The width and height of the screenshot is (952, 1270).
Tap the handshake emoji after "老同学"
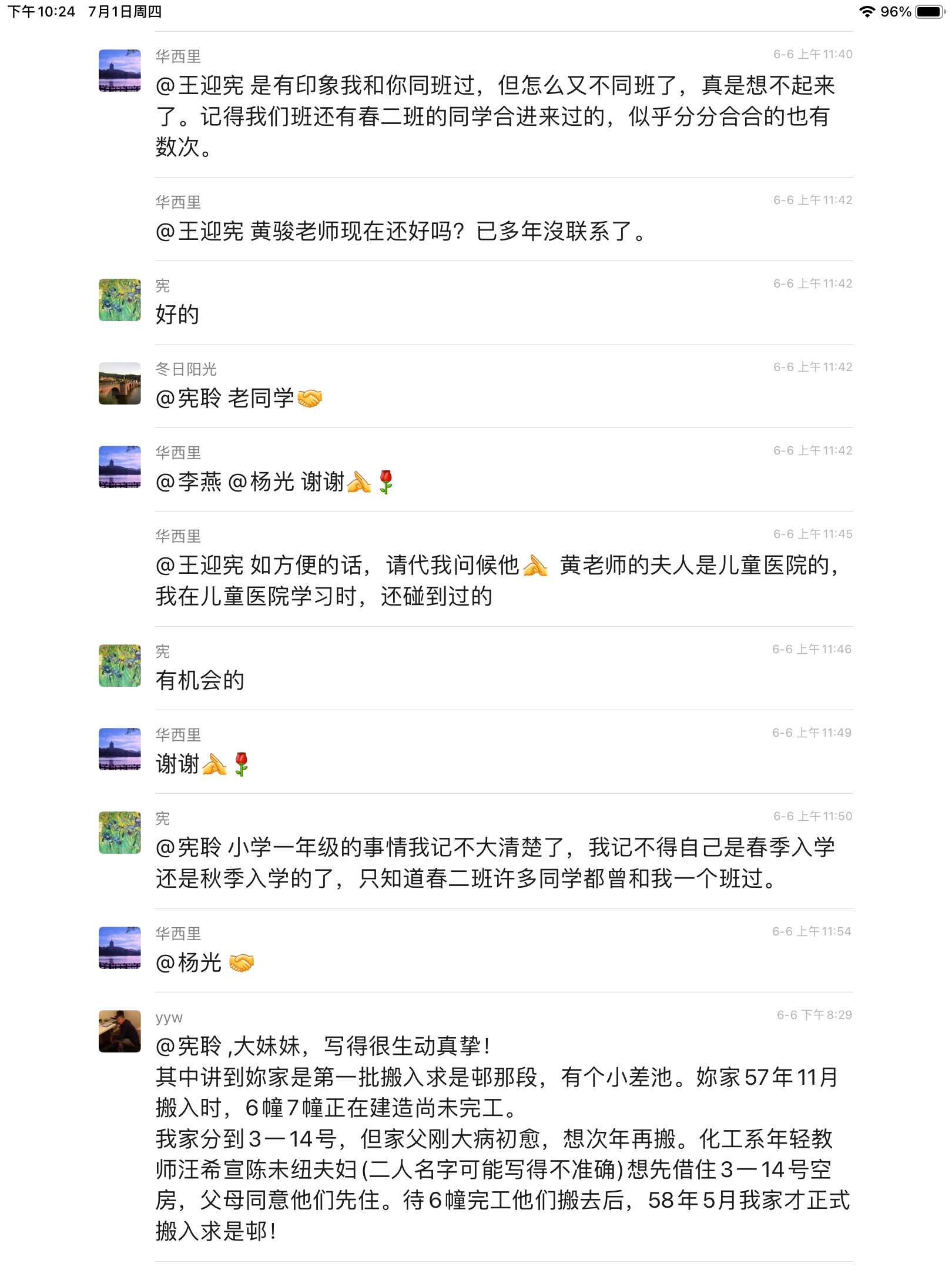tap(310, 399)
